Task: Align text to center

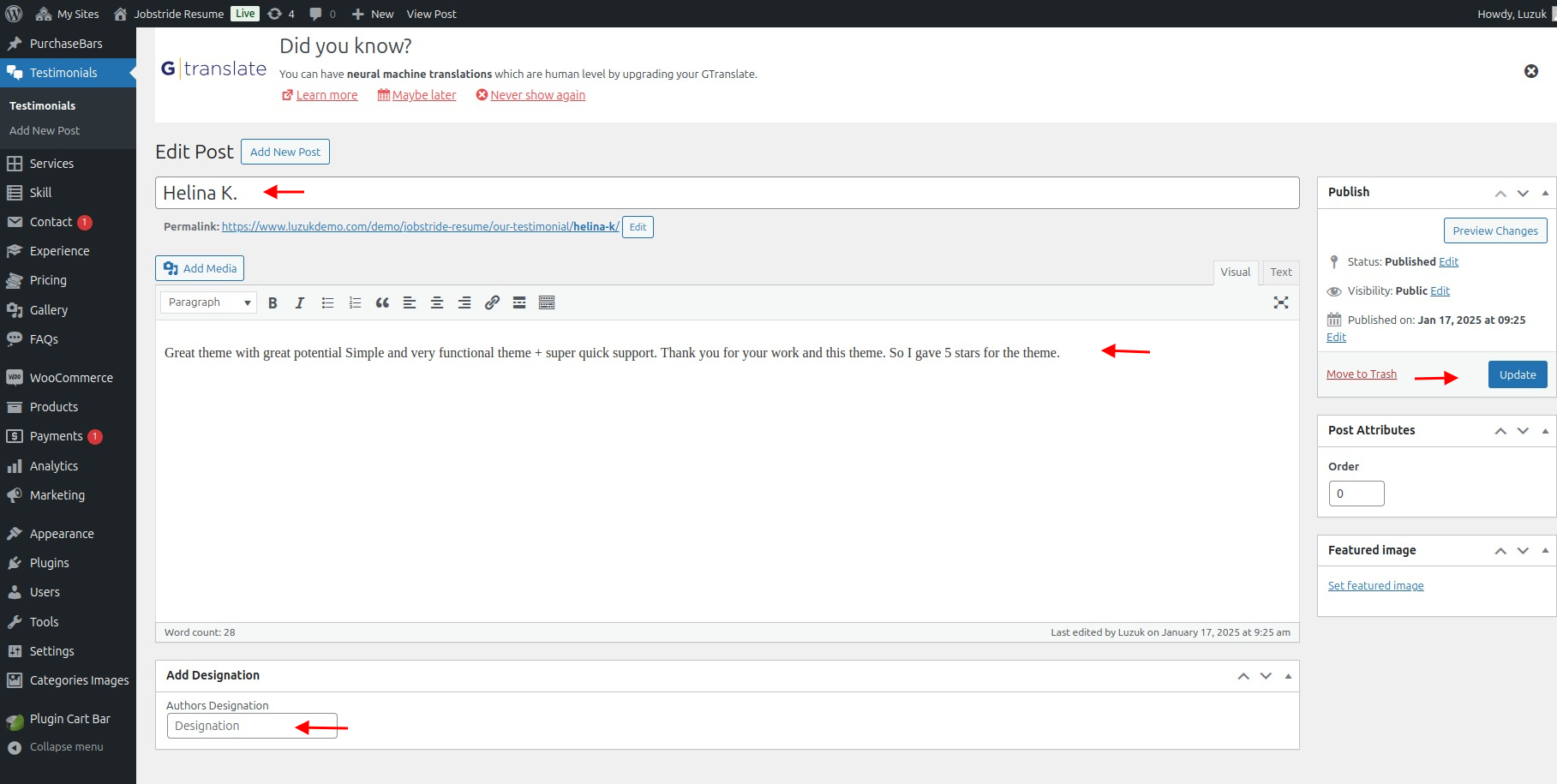Action: 437,302
